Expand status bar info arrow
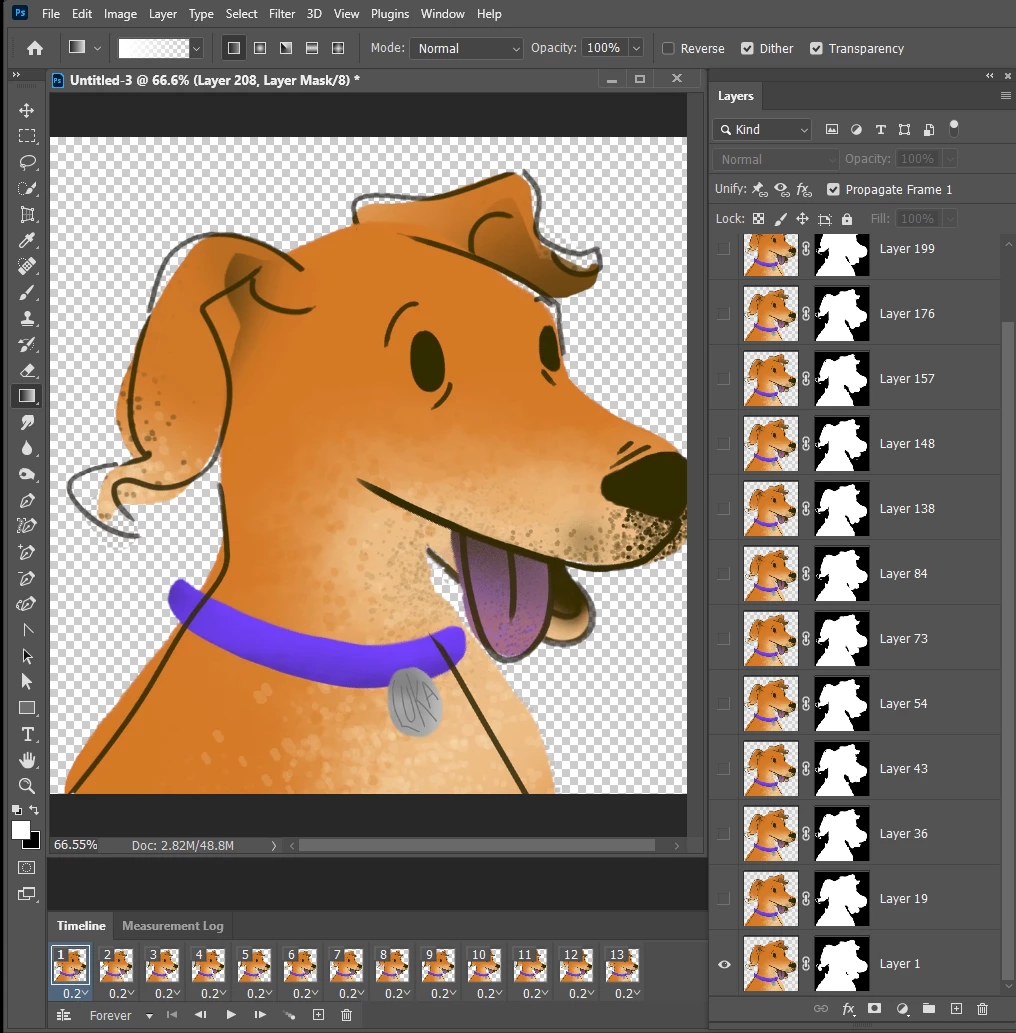 pos(274,846)
